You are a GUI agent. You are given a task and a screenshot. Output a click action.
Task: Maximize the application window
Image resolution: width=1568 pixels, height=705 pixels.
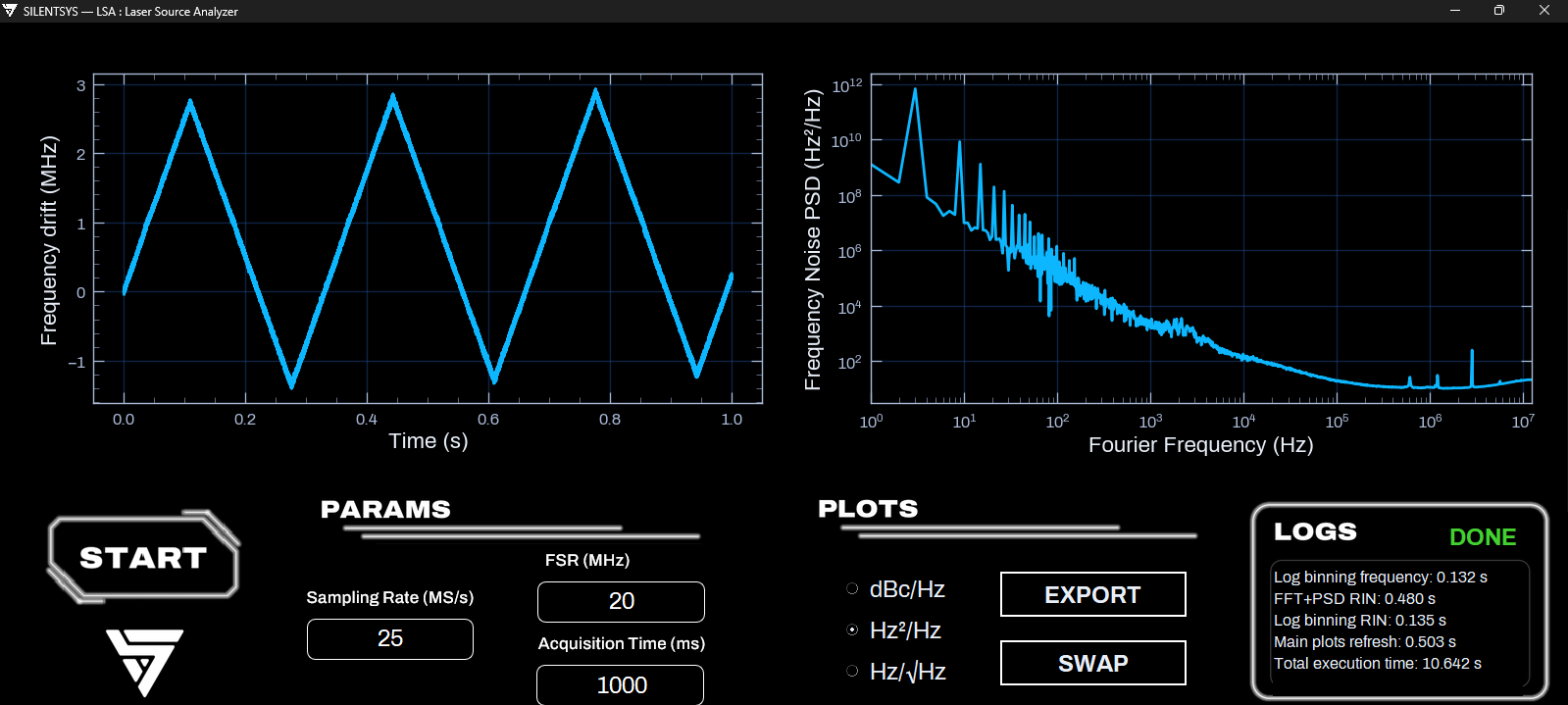point(1499,11)
